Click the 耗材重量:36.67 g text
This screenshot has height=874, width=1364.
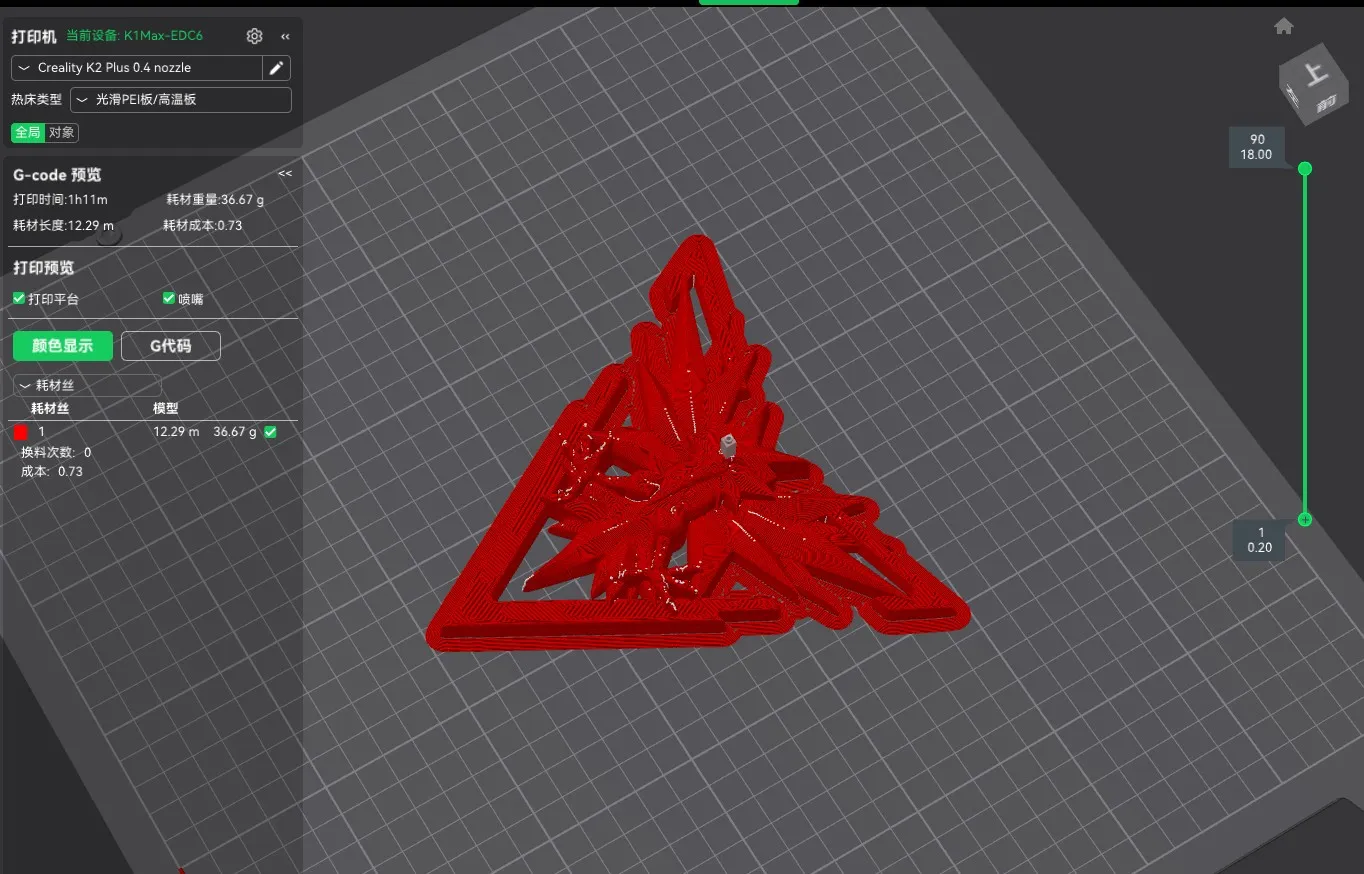[x=215, y=200]
